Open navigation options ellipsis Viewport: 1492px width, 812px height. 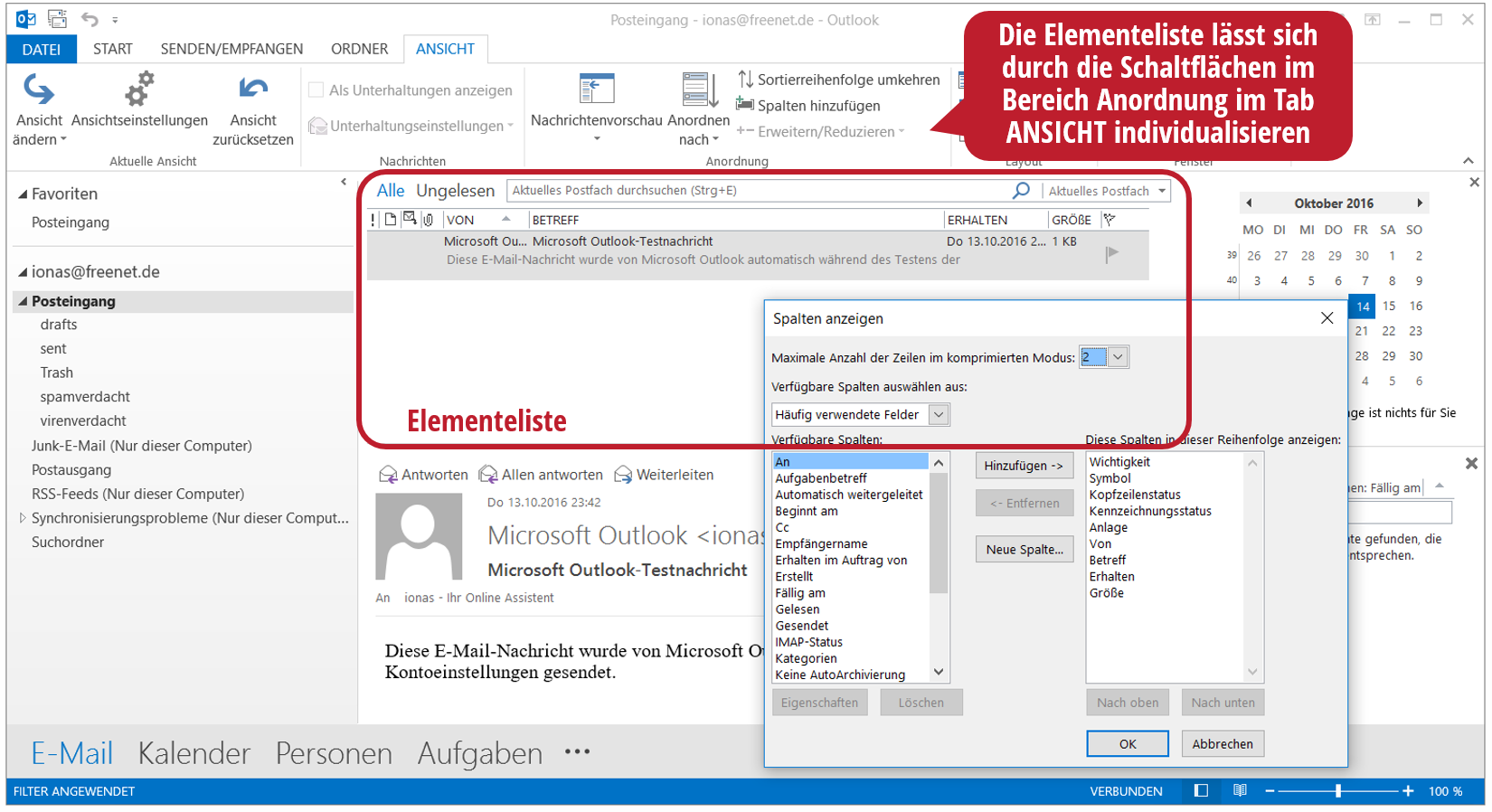(577, 751)
